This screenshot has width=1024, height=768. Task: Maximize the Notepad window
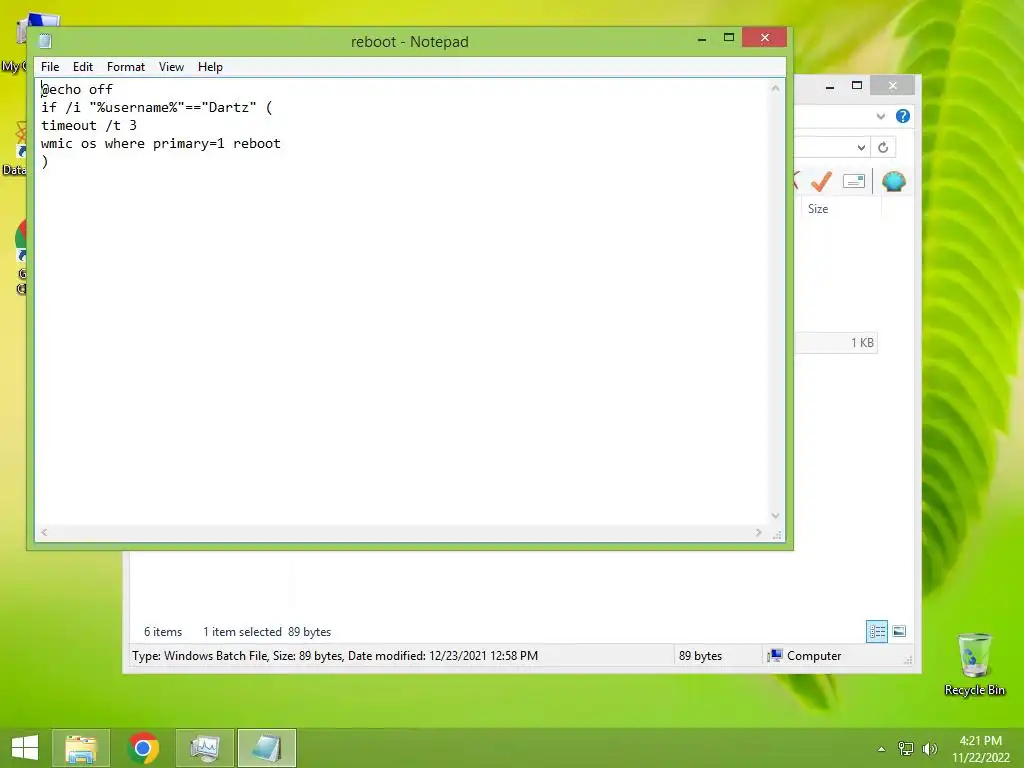[x=729, y=38]
